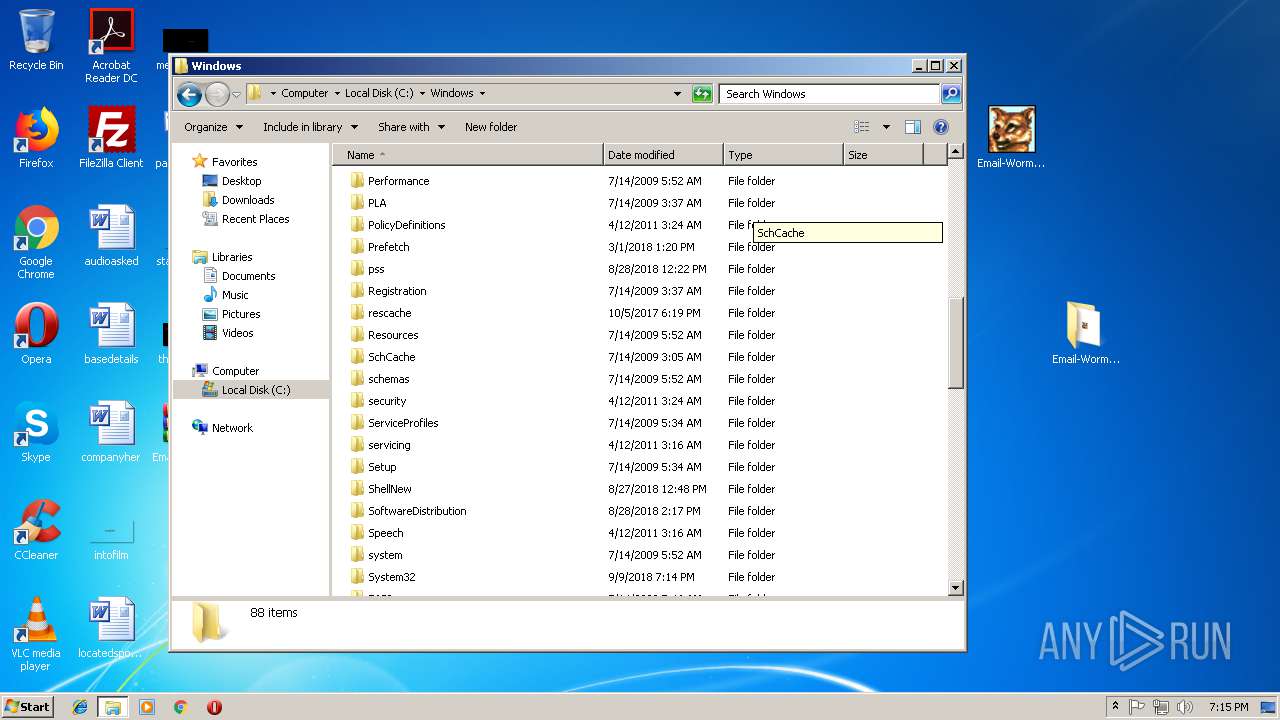Screen dimensions: 1280x720
Task: Select the FileZilla Client desktop shortcut
Action: tap(111, 138)
